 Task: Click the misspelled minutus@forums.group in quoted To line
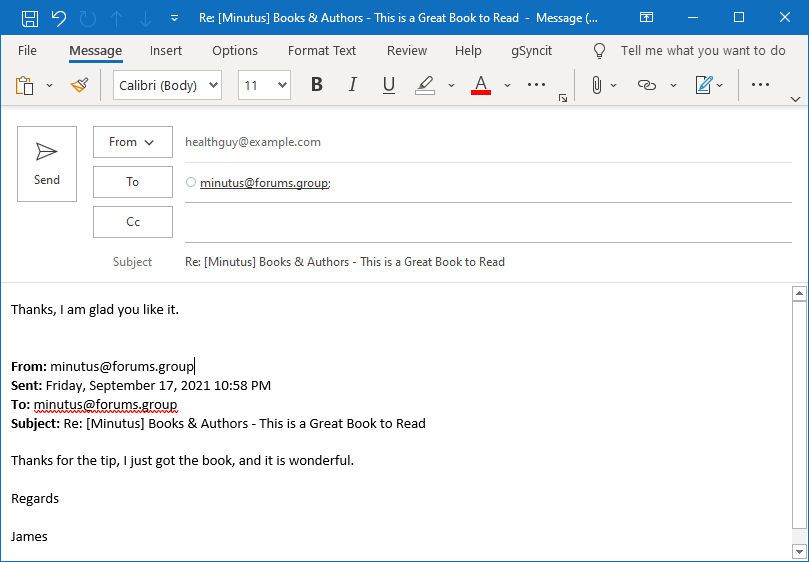105,405
